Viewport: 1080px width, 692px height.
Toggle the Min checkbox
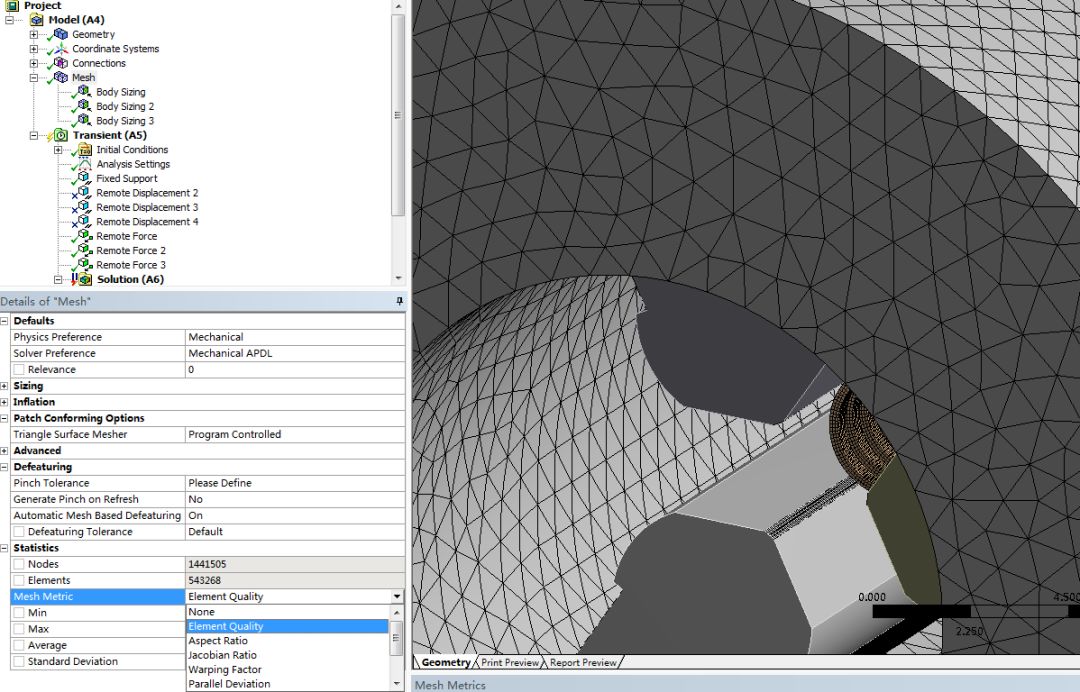click(x=19, y=613)
